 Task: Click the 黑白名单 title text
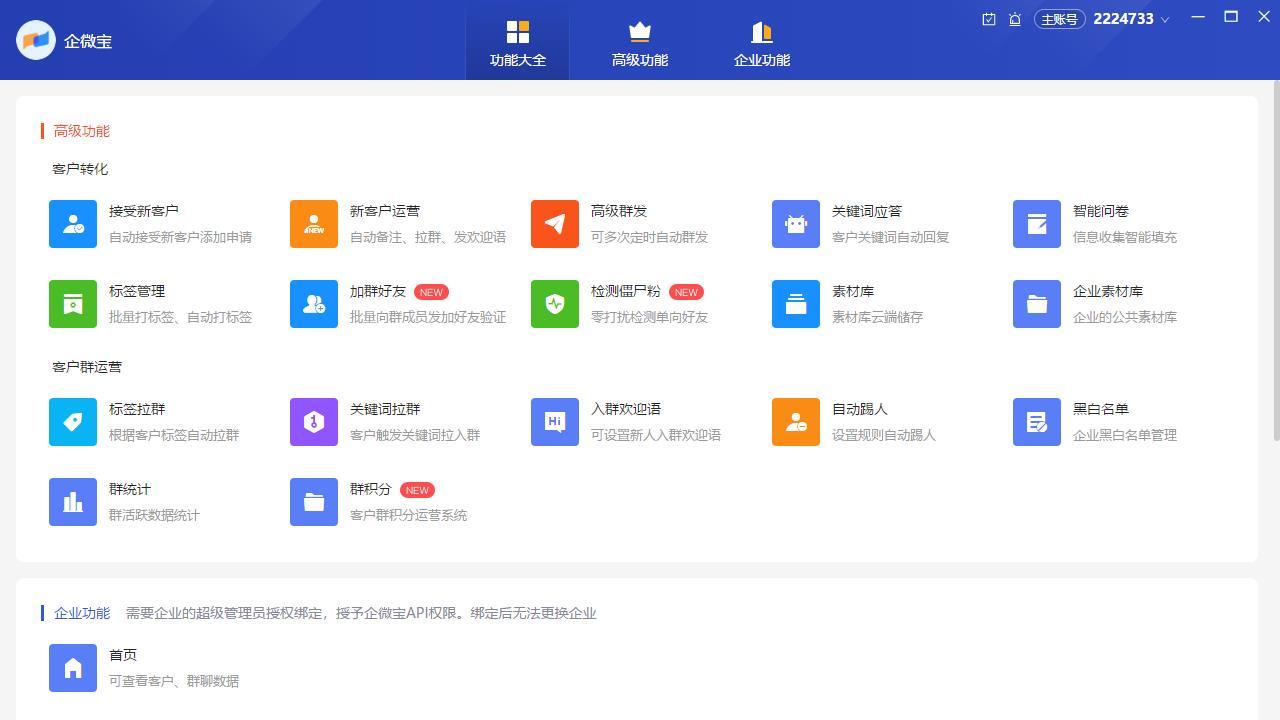pos(1101,409)
